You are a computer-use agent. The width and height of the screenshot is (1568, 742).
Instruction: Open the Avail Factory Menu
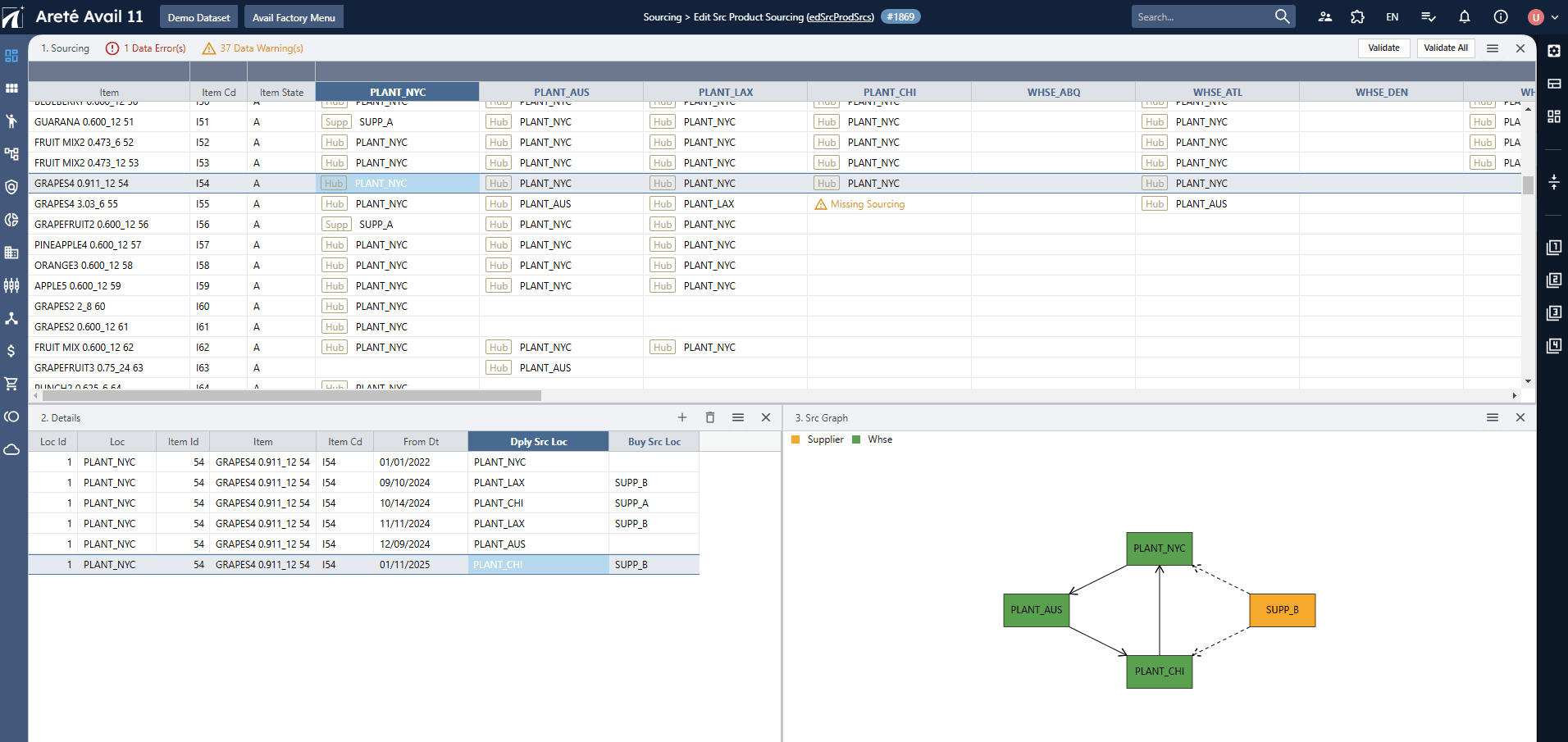[x=294, y=17]
